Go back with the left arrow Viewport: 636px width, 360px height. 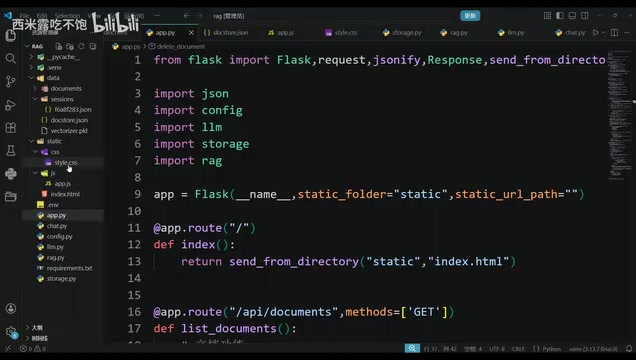187,16
